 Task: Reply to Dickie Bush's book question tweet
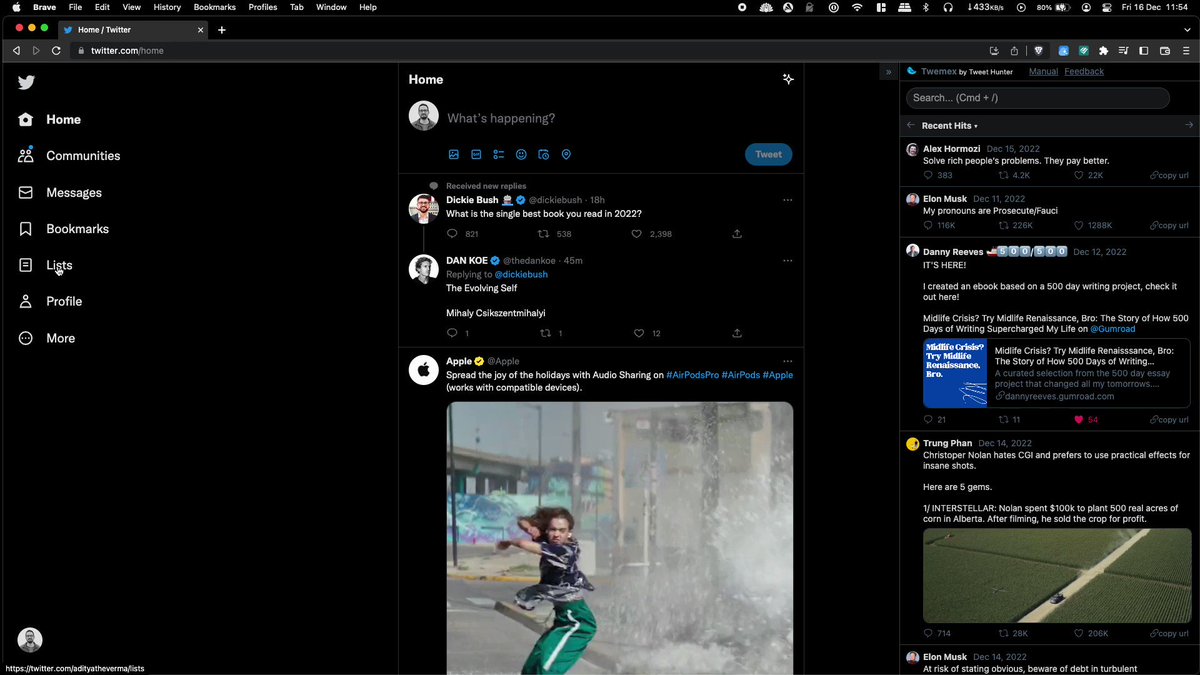click(452, 234)
